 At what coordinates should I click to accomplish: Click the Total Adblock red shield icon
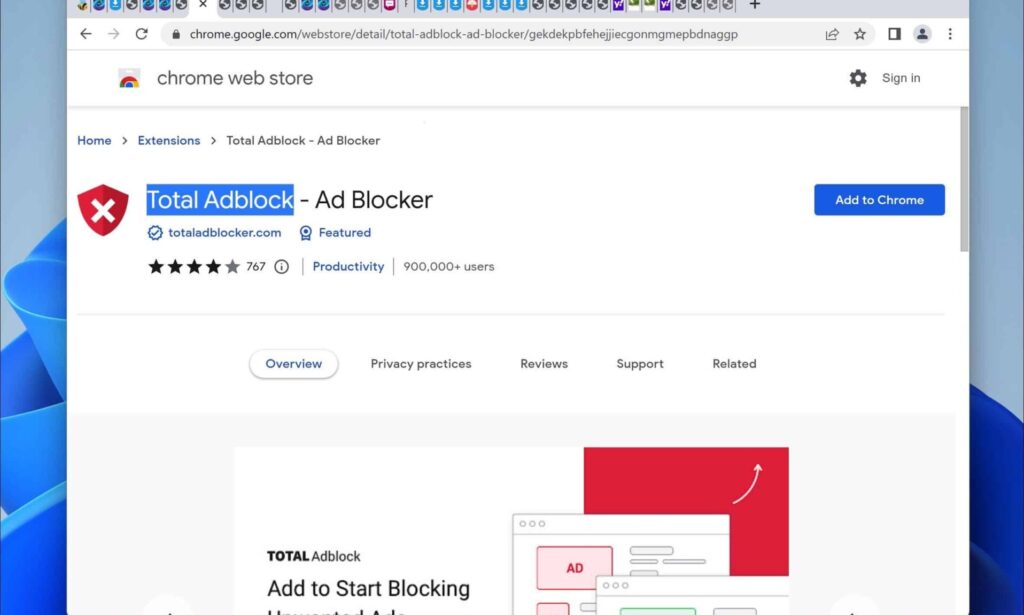(x=103, y=210)
